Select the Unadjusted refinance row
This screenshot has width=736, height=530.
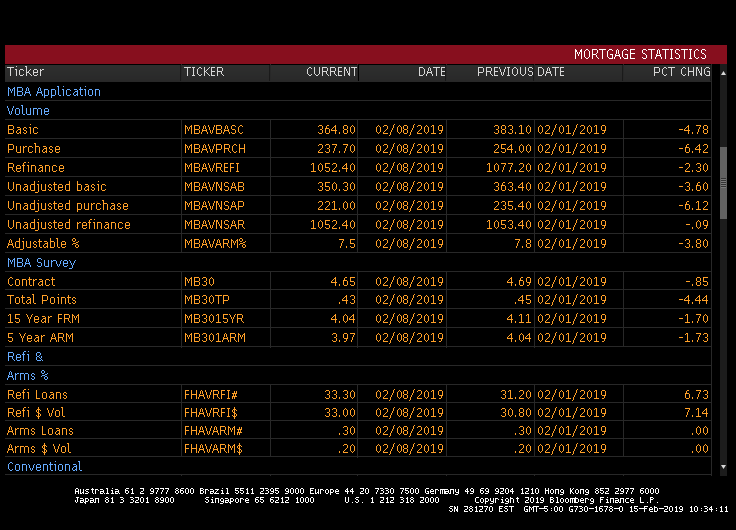358,225
